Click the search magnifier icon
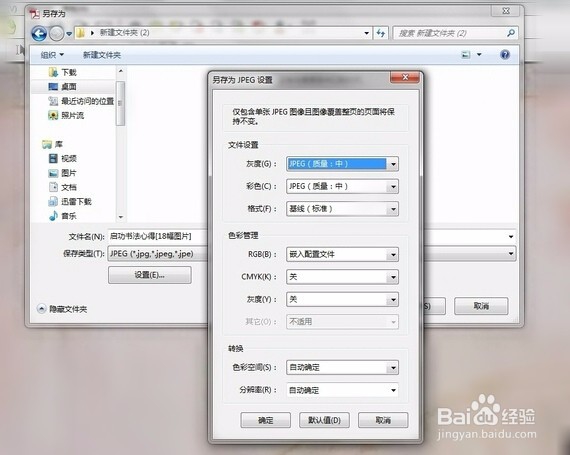The height and width of the screenshot is (455, 570). pos(510,33)
